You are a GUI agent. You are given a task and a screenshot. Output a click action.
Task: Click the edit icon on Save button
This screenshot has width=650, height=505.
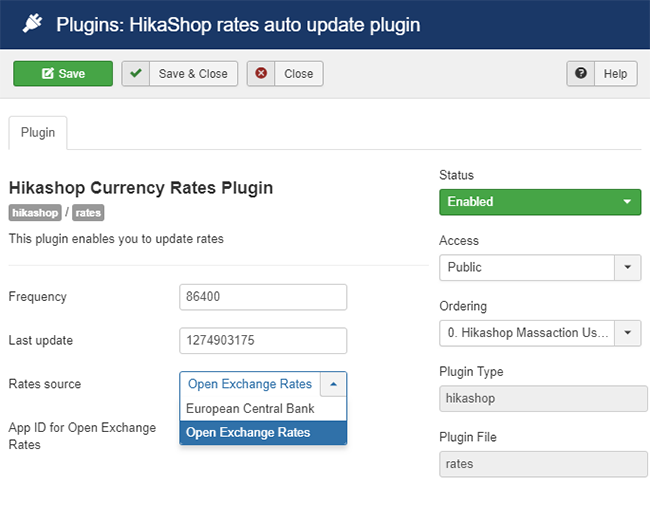click(x=48, y=73)
